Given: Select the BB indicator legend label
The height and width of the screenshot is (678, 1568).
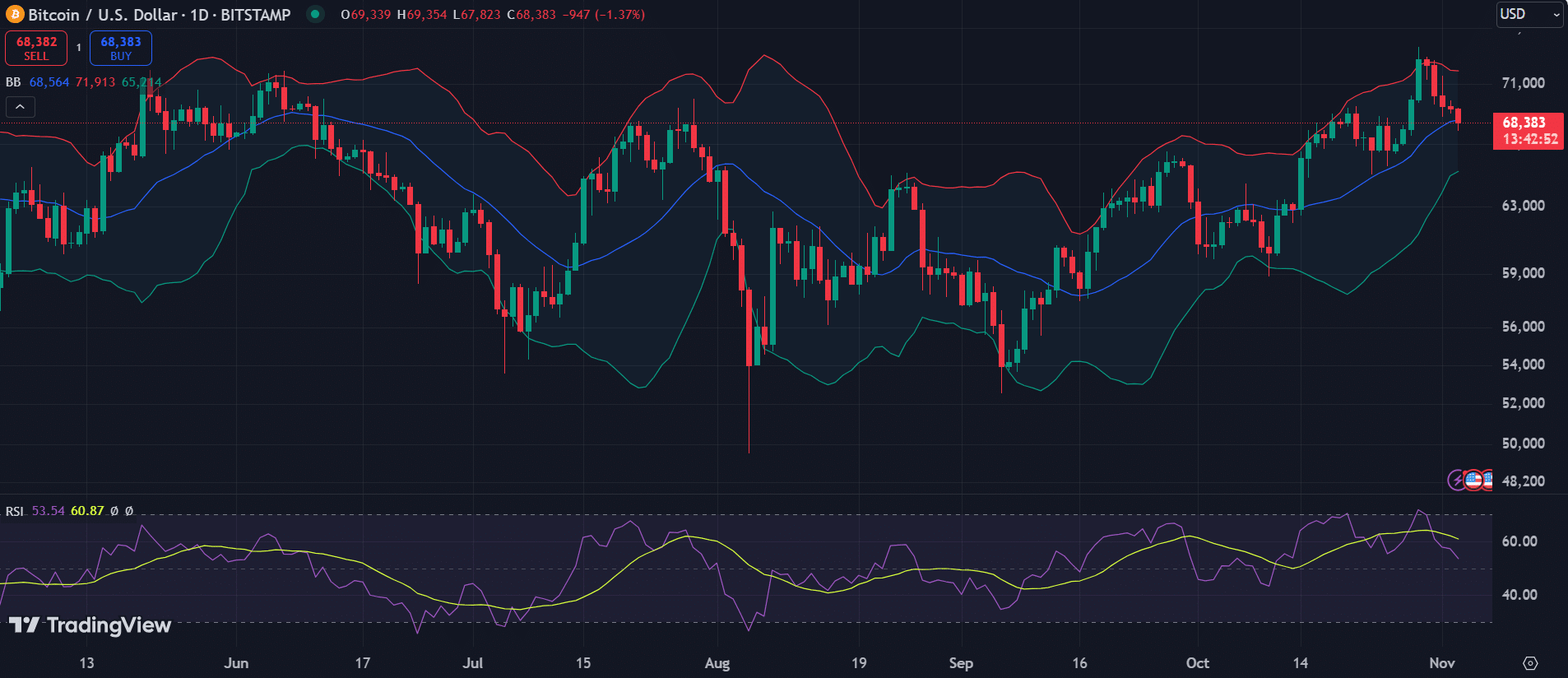Looking at the screenshot, I should pos(13,82).
